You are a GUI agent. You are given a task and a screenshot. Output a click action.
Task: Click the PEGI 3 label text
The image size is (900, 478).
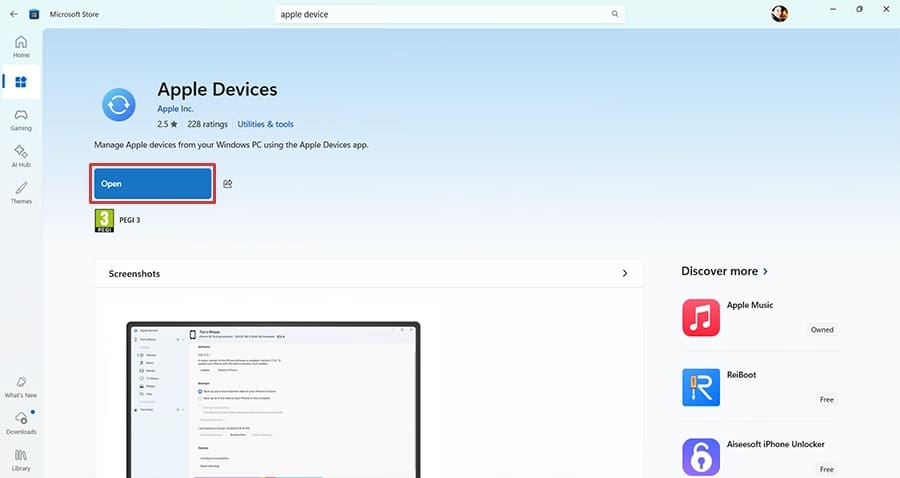130,220
